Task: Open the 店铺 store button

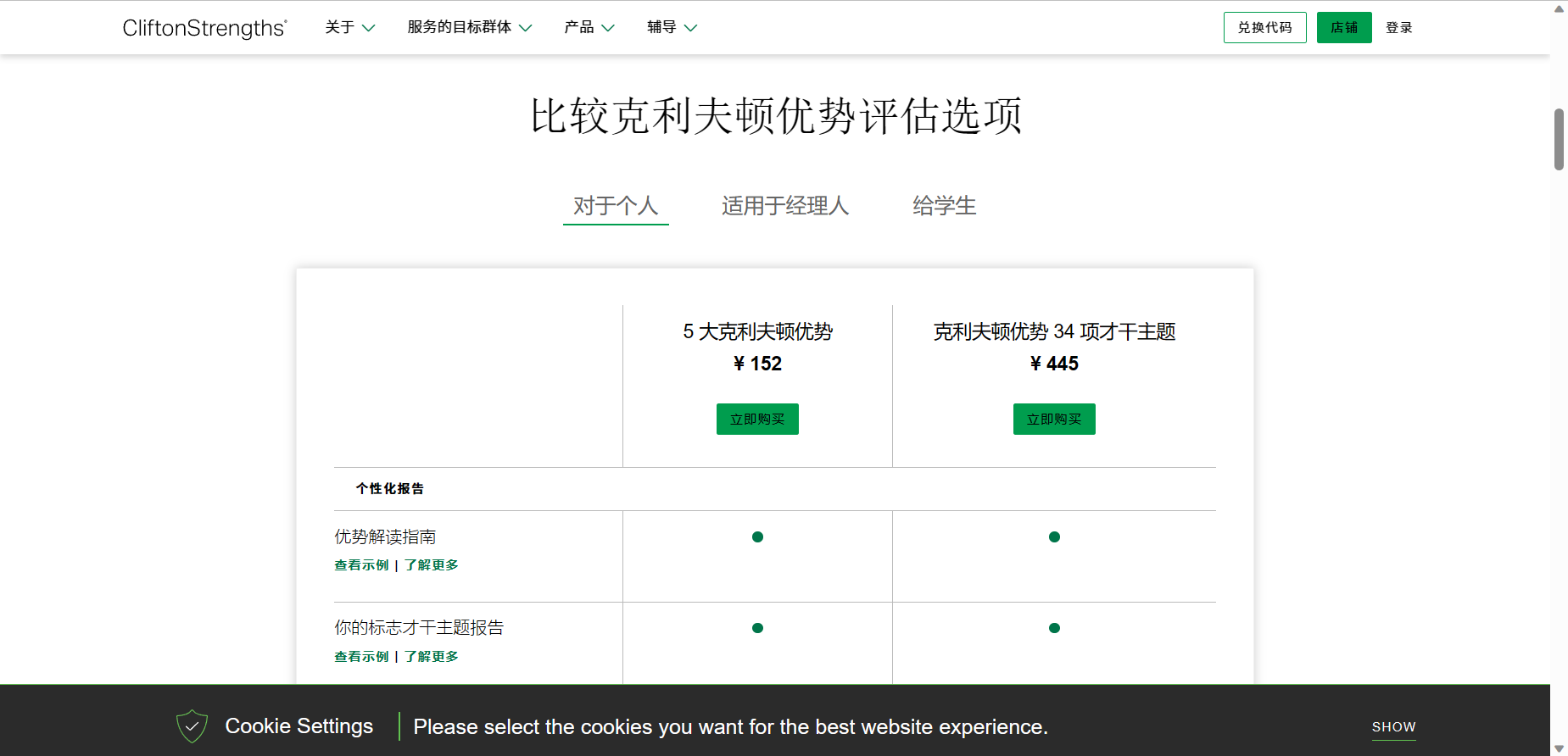Action: 1344,28
